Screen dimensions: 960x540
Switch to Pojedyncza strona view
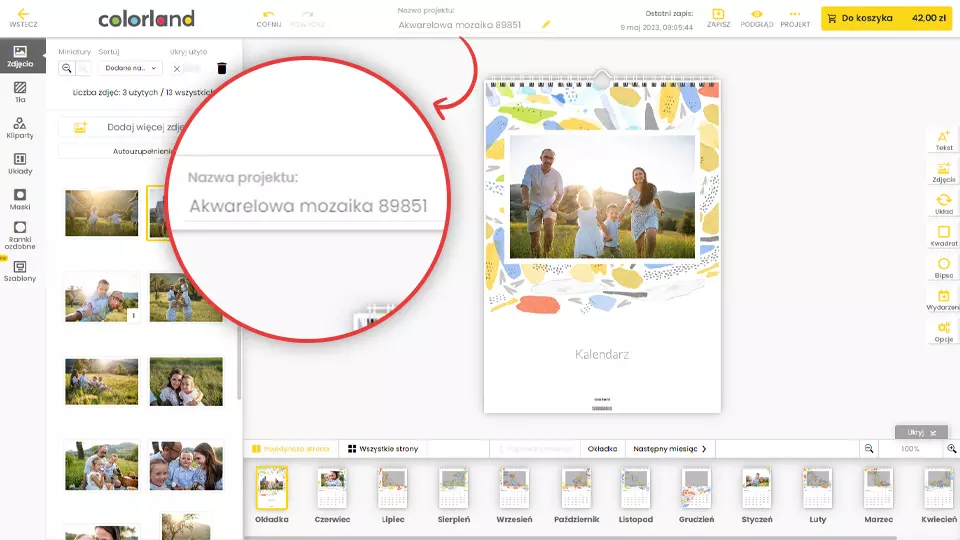pyautogui.click(x=290, y=449)
